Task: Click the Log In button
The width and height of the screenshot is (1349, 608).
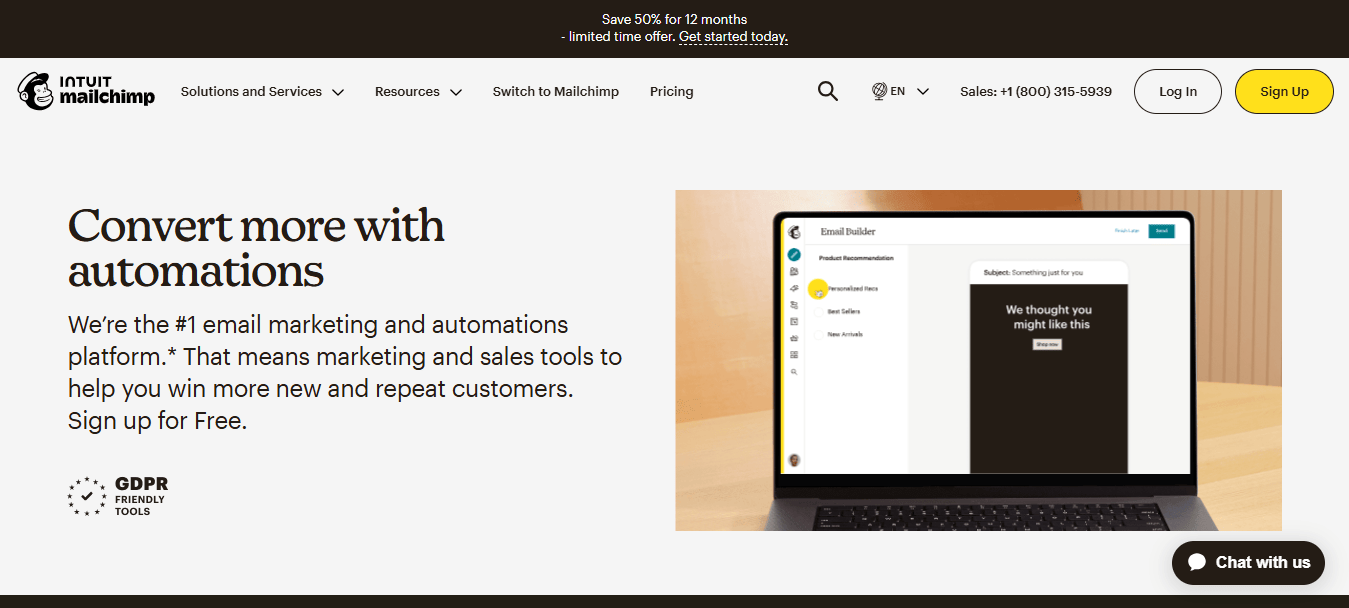Action: click(1177, 91)
